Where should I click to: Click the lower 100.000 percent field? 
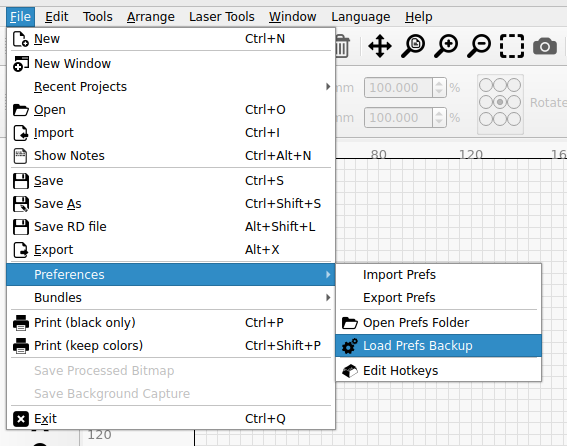[x=398, y=118]
